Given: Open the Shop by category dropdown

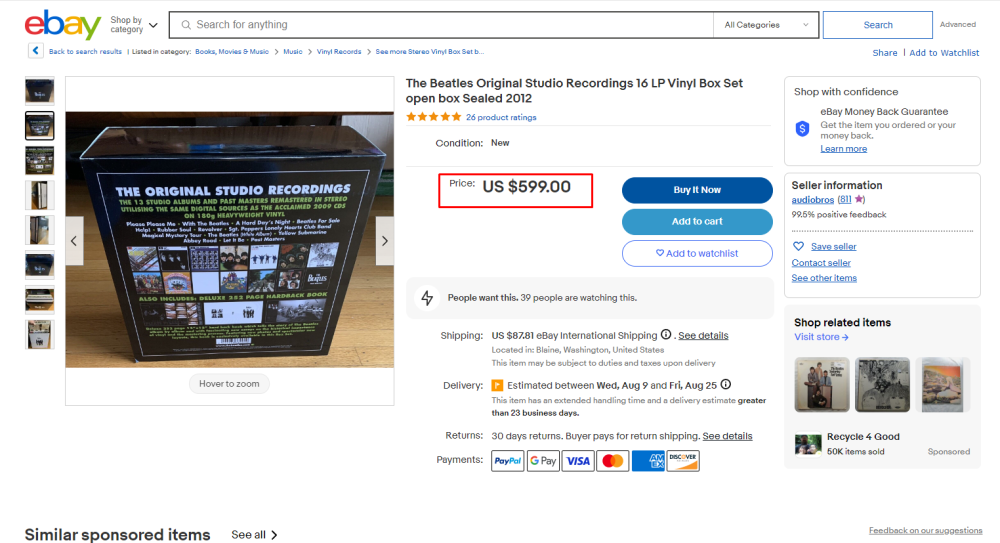Looking at the screenshot, I should coord(133,25).
